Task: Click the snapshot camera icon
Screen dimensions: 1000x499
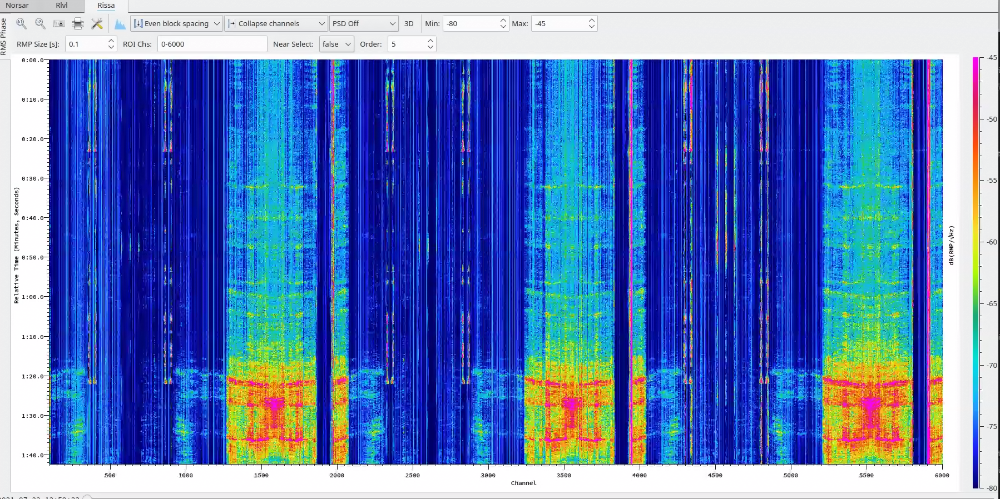Action: point(59,23)
